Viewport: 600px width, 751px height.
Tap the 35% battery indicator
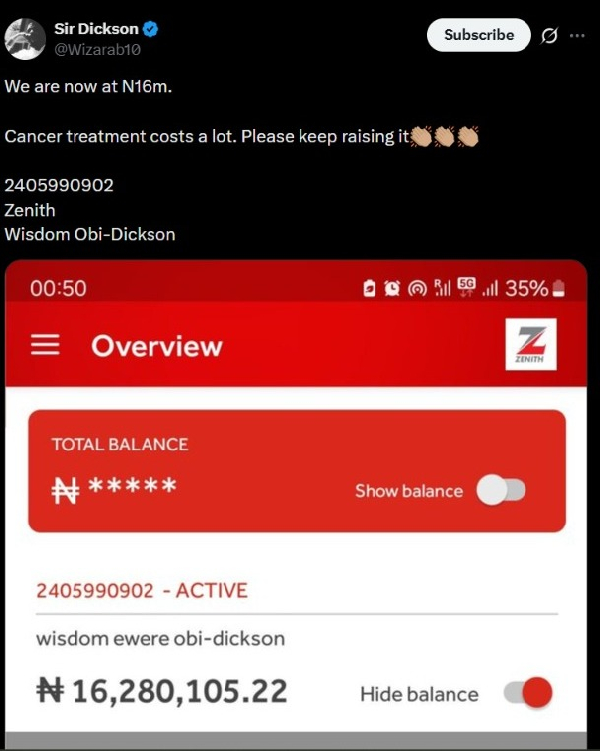(x=535, y=288)
